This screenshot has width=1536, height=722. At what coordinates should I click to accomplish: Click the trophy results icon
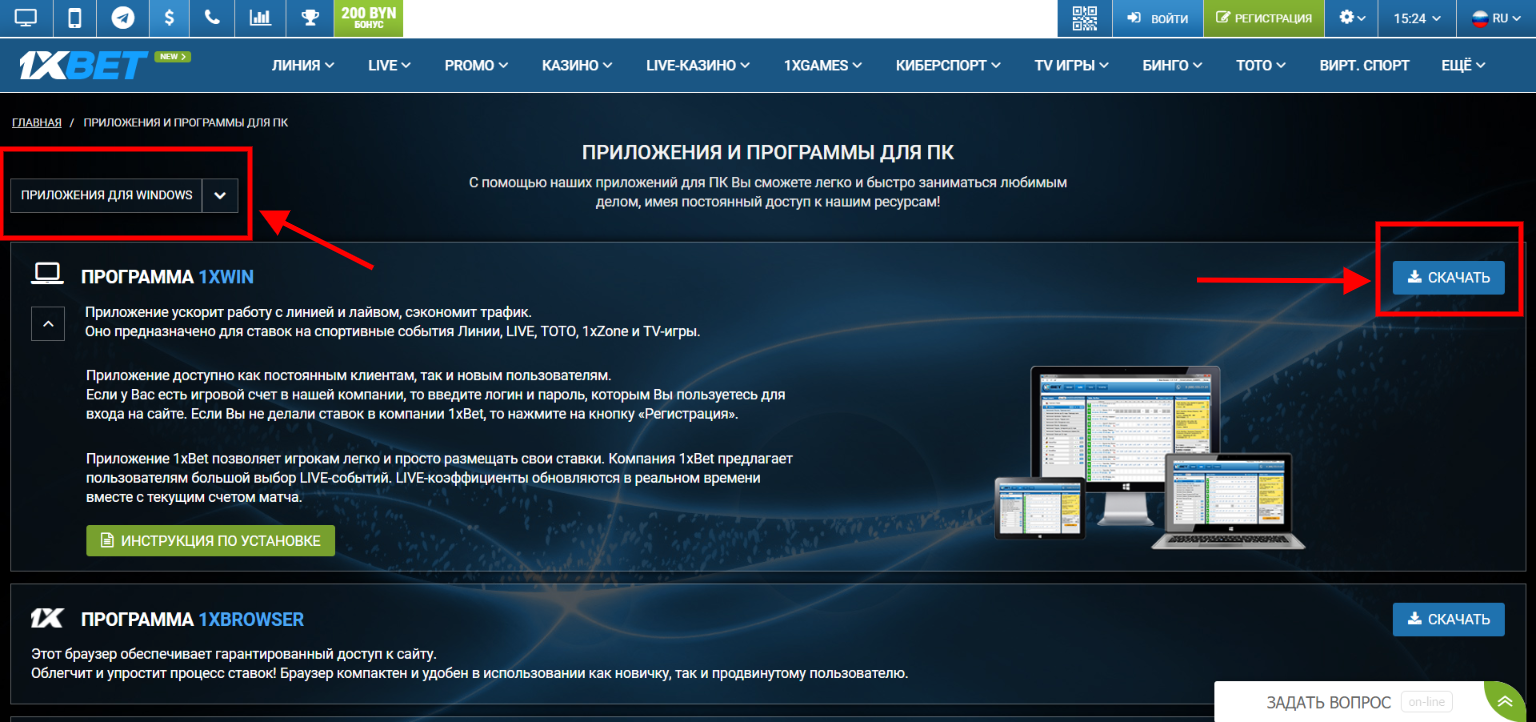pos(308,18)
